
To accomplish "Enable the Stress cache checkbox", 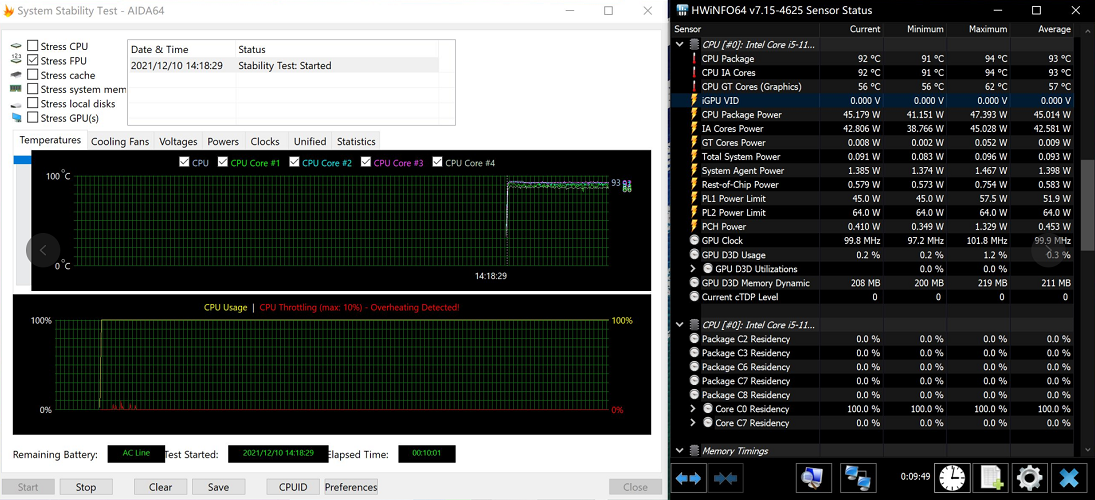I will (x=32, y=75).
